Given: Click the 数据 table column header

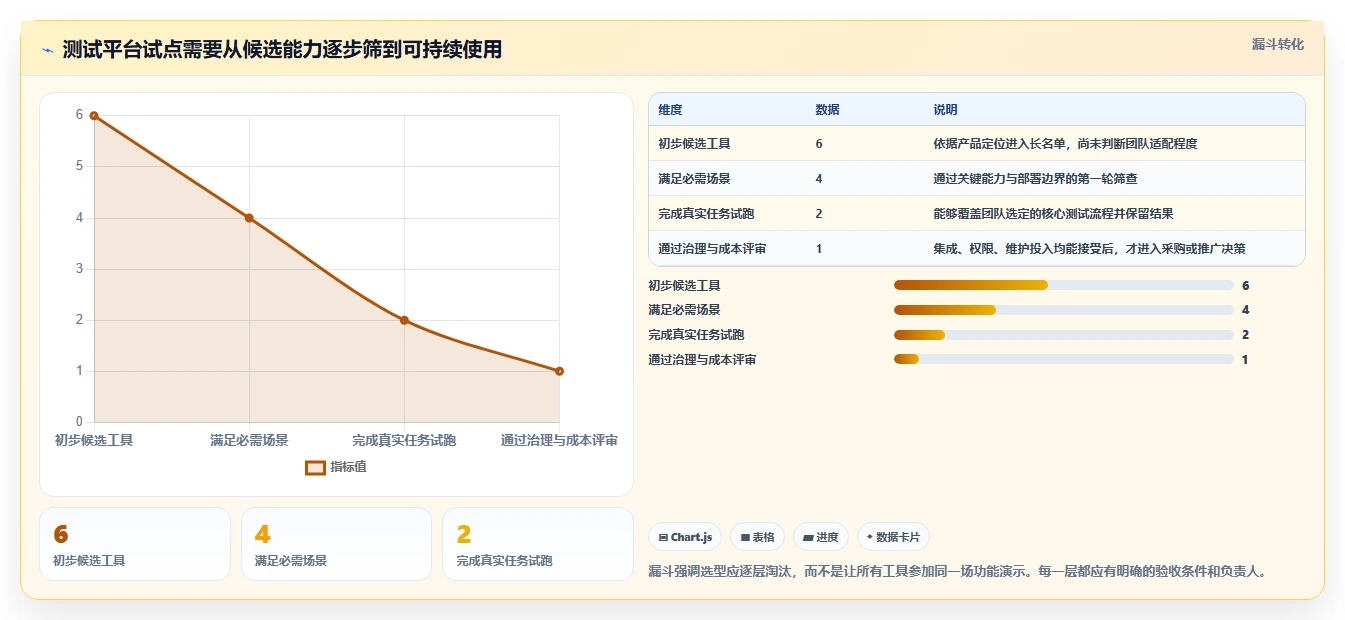Looking at the screenshot, I should pos(827,109).
